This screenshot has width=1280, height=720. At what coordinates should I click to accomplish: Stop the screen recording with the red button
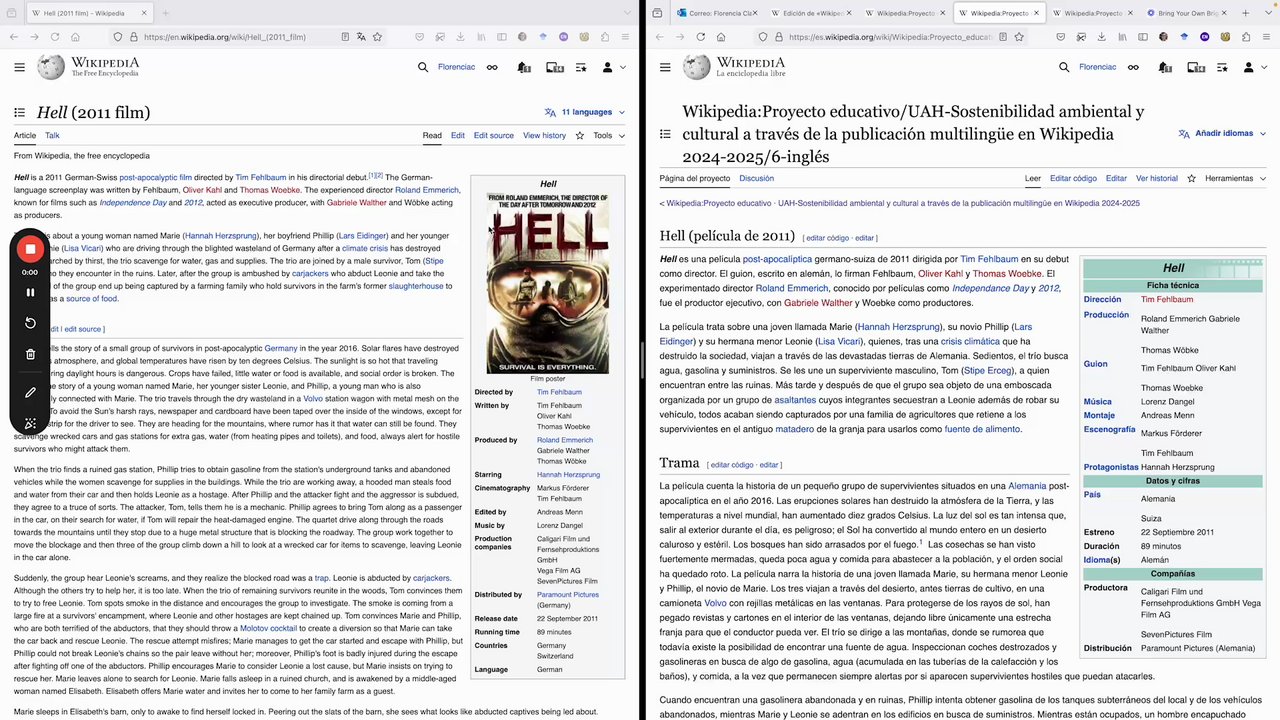coord(30,249)
